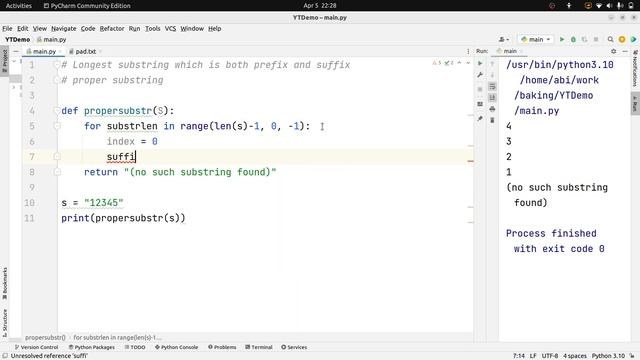Open Run panel settings gear

[613, 51]
